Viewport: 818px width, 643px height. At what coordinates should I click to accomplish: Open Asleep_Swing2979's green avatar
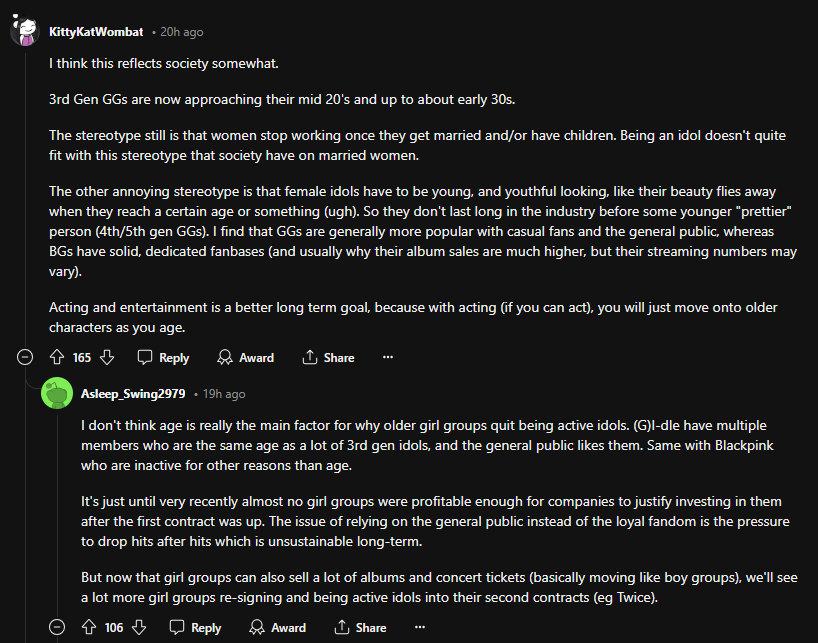point(57,393)
